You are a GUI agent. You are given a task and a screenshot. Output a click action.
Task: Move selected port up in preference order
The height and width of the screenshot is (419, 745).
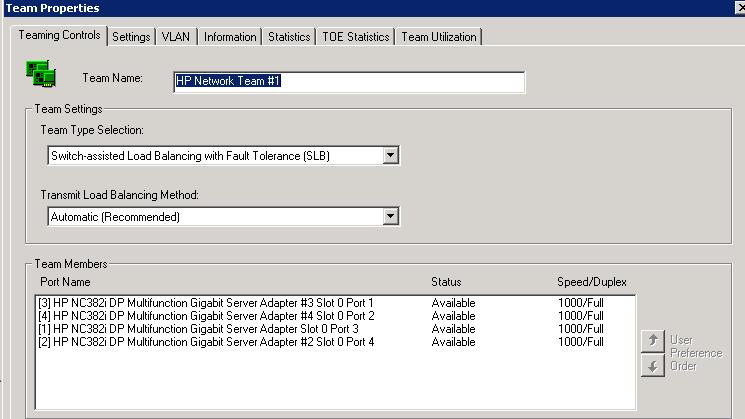(652, 341)
